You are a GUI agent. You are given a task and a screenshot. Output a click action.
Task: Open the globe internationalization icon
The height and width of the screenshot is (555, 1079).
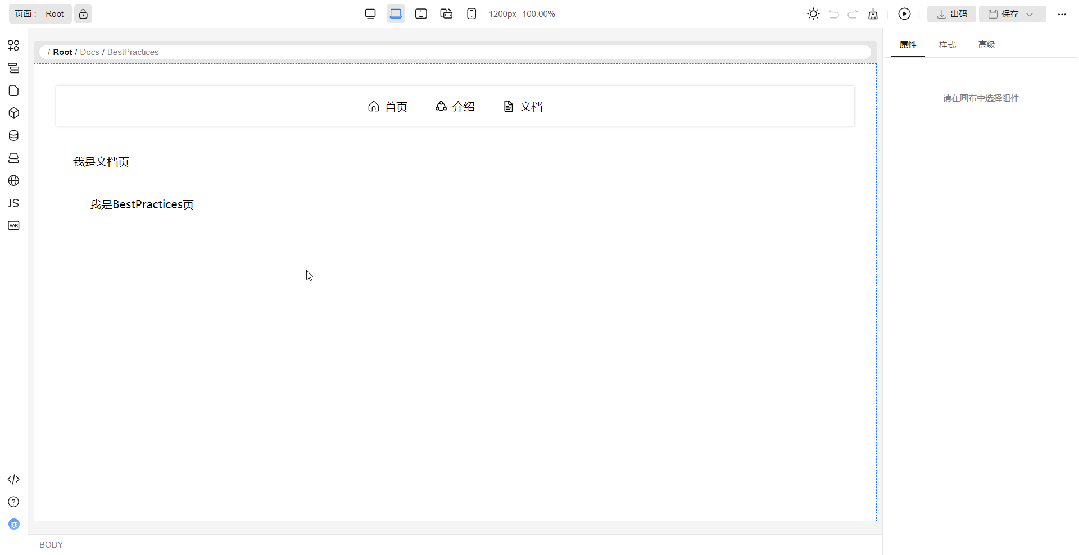pyautogui.click(x=13, y=181)
